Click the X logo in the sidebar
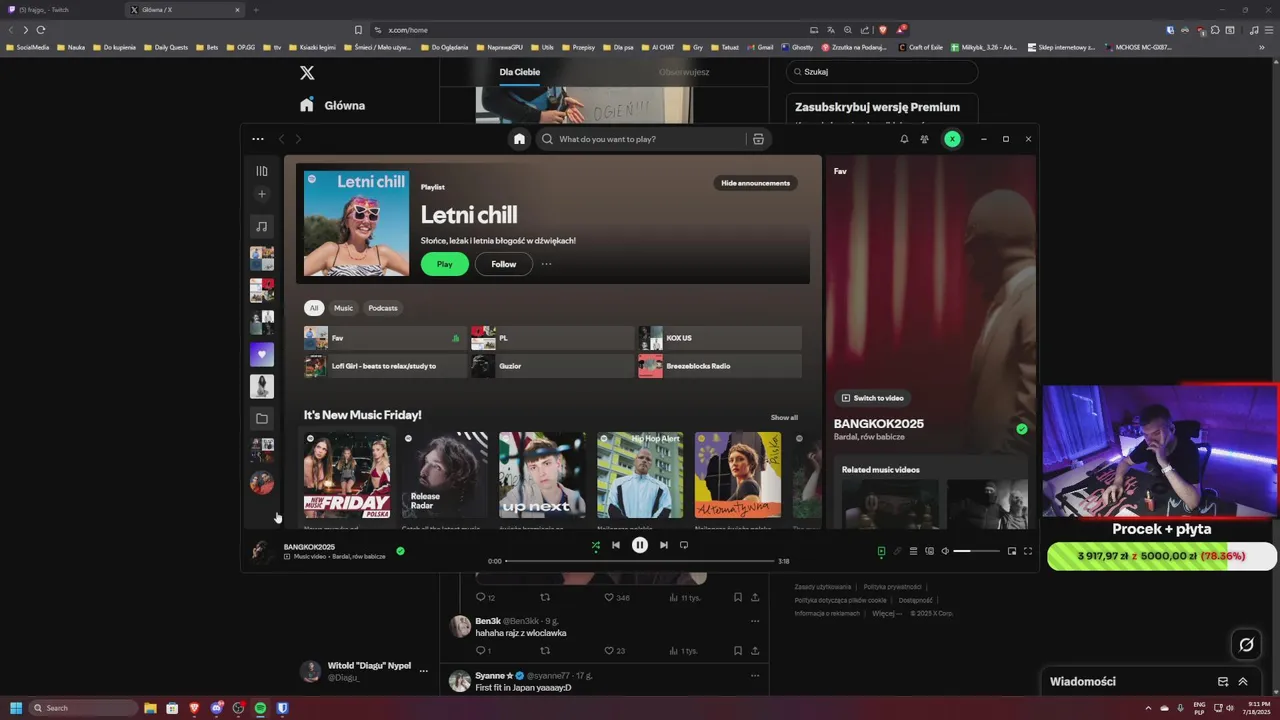The image size is (1280, 720). [x=307, y=72]
